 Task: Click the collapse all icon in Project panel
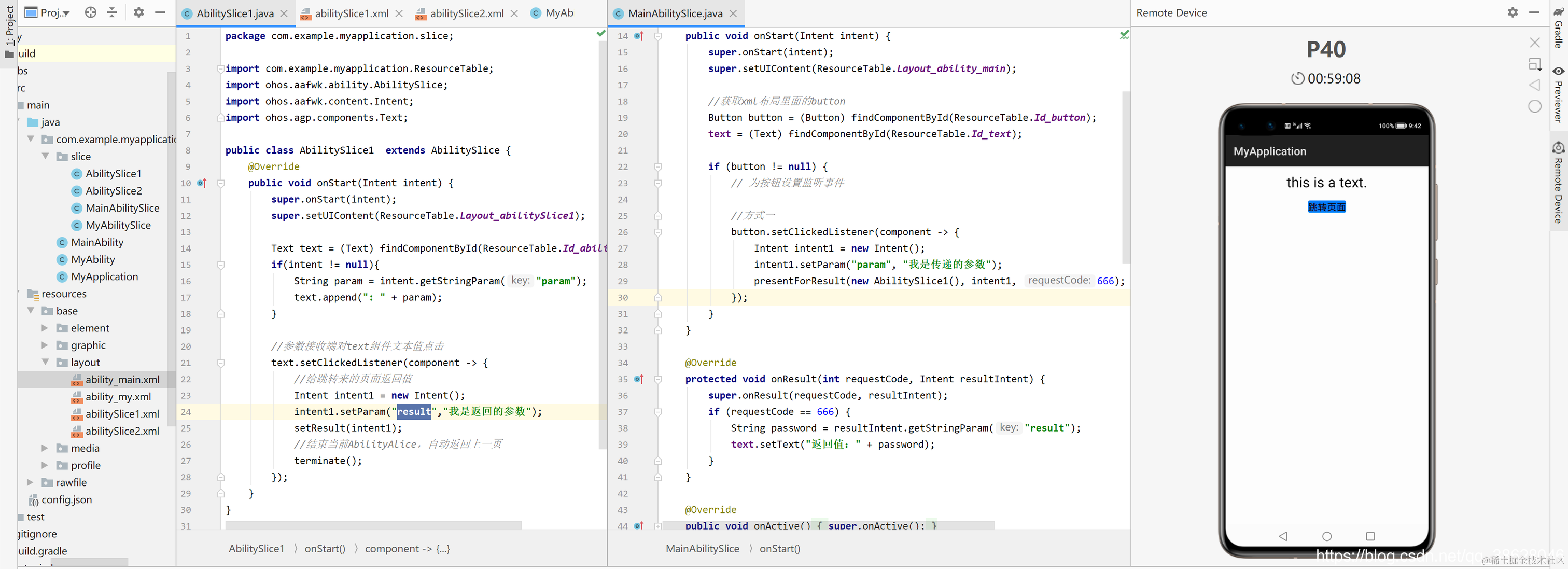[112, 12]
